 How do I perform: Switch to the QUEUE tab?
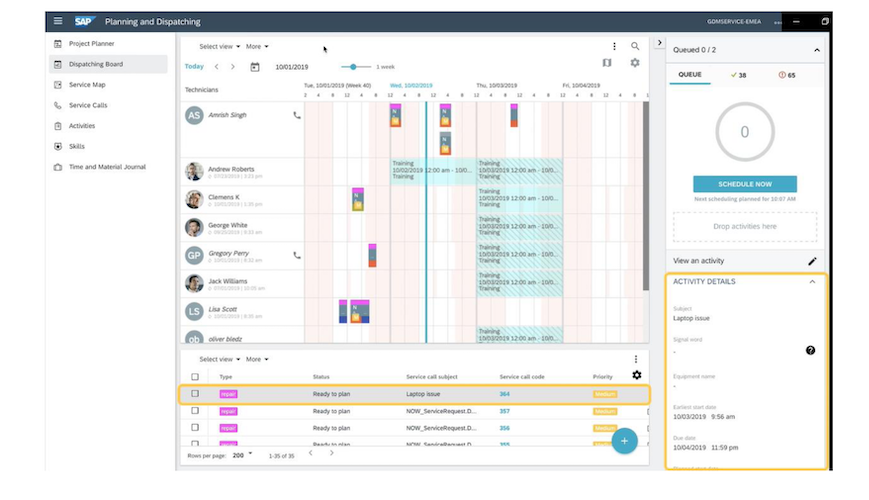tap(690, 75)
